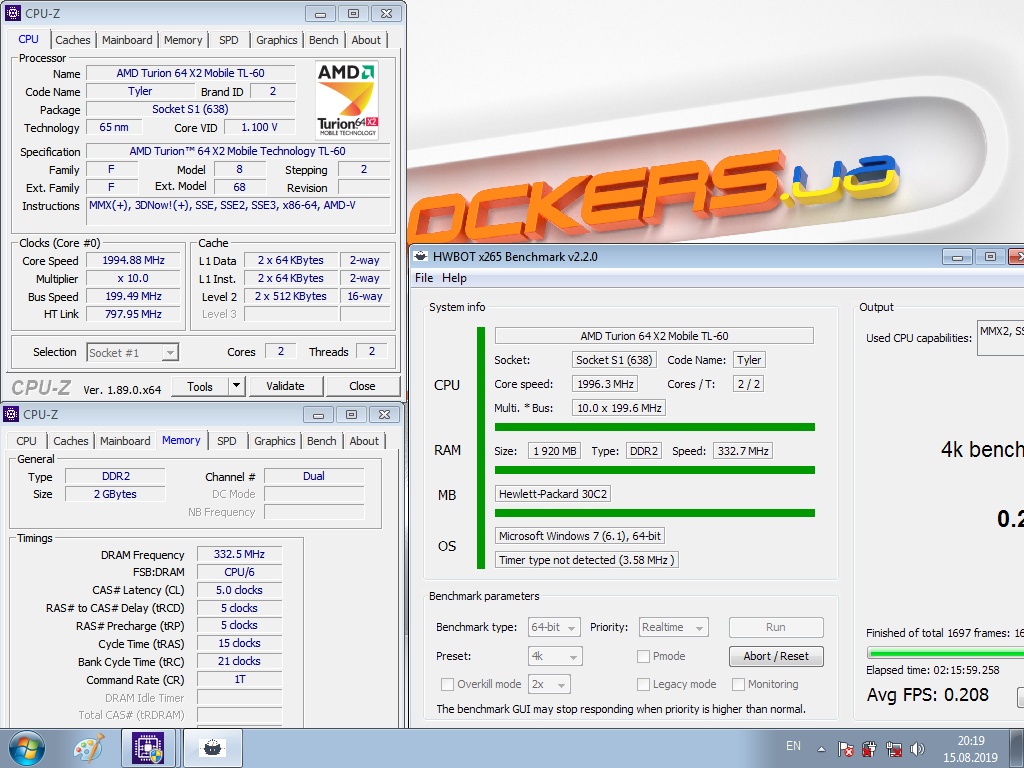
Task: Click the EN language indicator
Action: (x=793, y=746)
